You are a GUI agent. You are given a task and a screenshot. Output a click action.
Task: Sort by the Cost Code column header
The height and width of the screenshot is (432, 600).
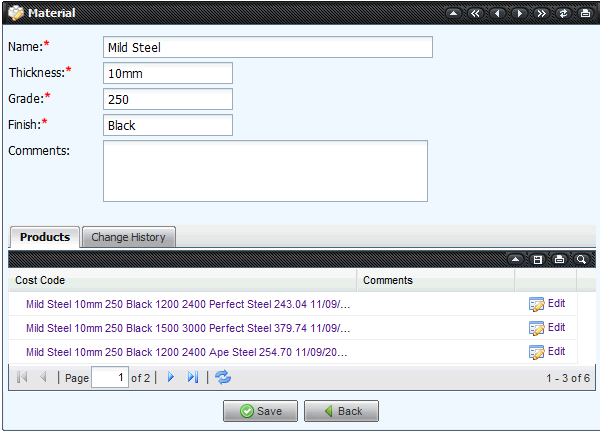(x=40, y=280)
